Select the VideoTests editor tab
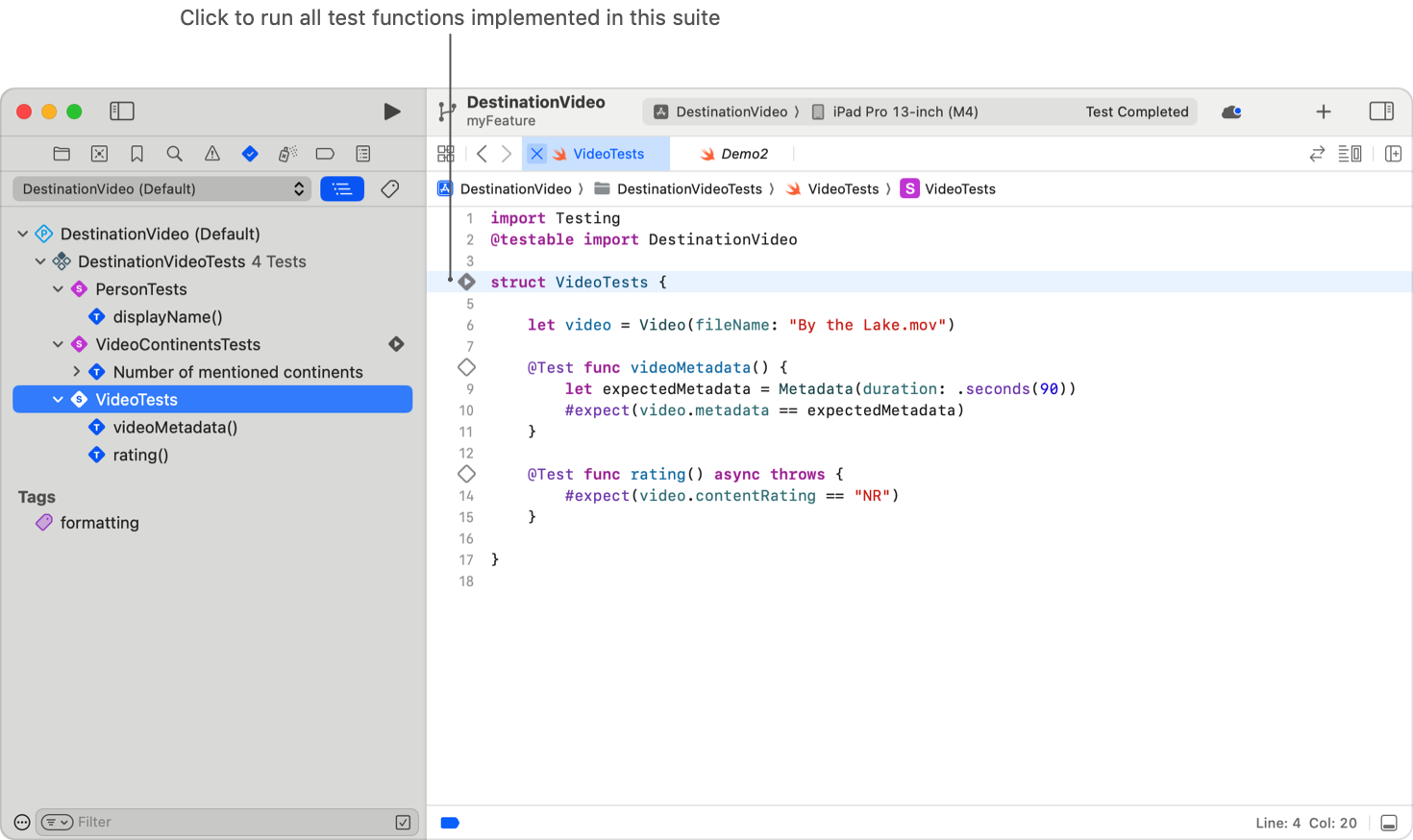This screenshot has height=840, width=1413. click(x=608, y=154)
